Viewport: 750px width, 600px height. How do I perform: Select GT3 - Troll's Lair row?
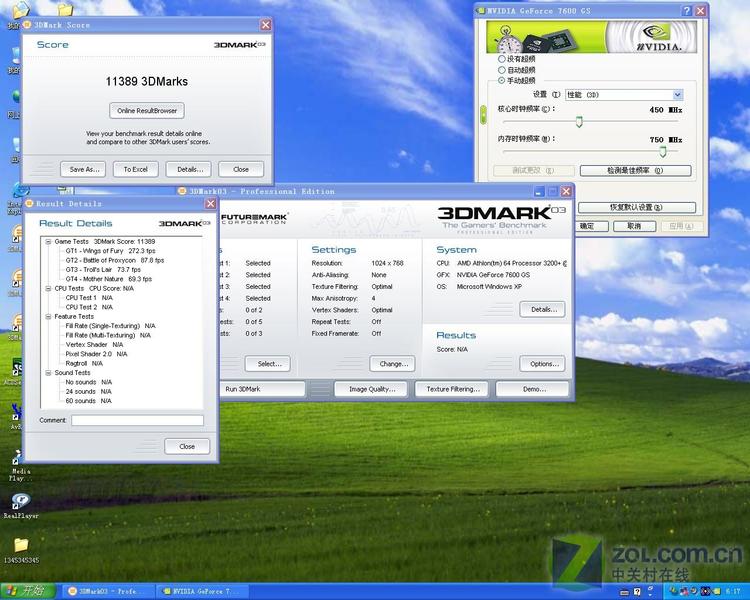tap(103, 270)
